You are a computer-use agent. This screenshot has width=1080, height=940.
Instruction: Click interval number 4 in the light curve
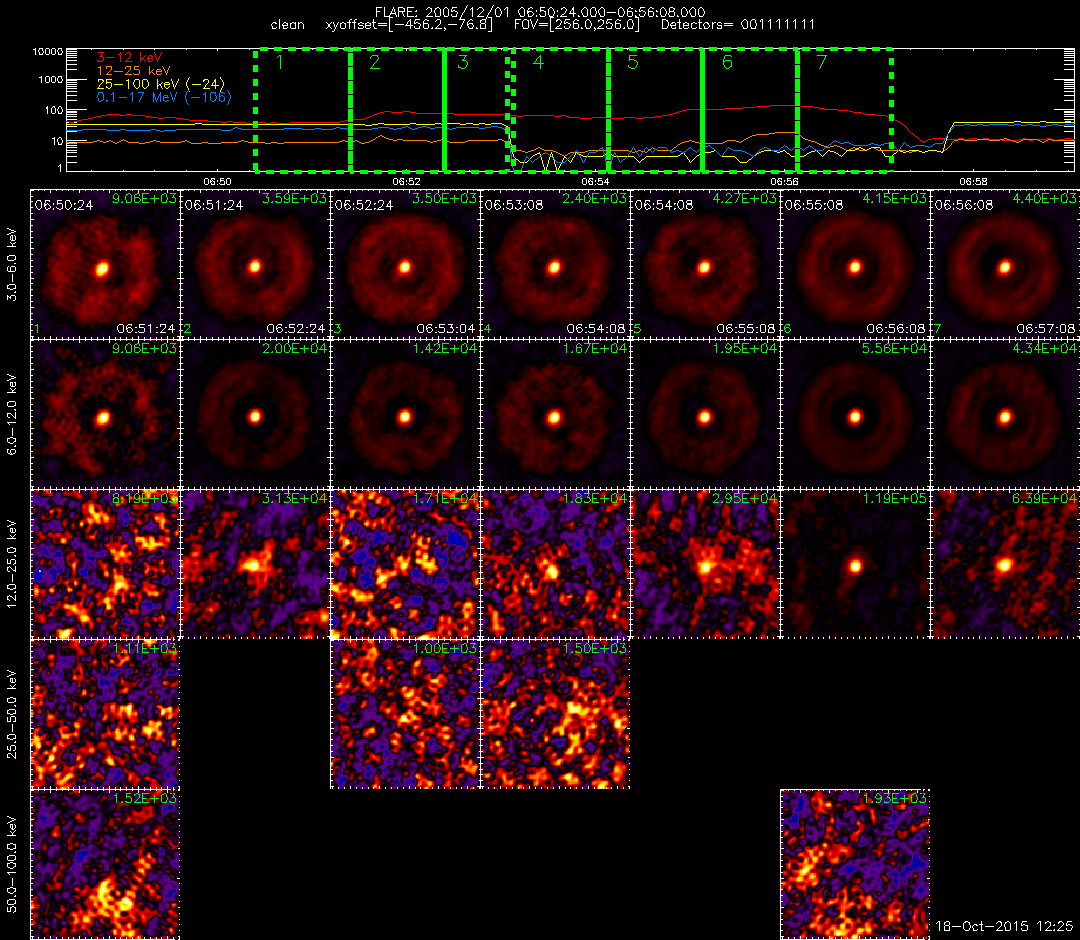tap(539, 63)
